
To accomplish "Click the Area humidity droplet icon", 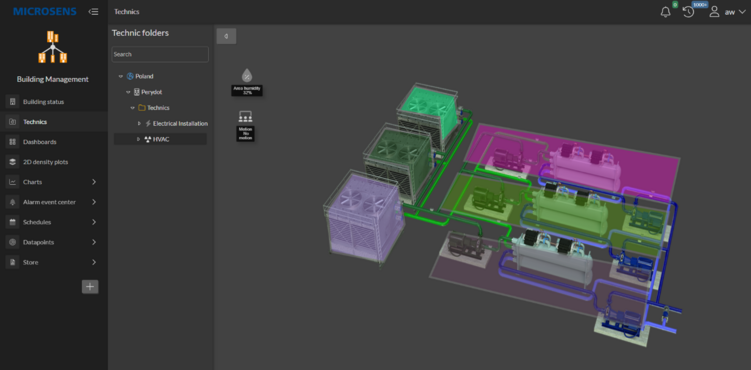I will [247, 75].
